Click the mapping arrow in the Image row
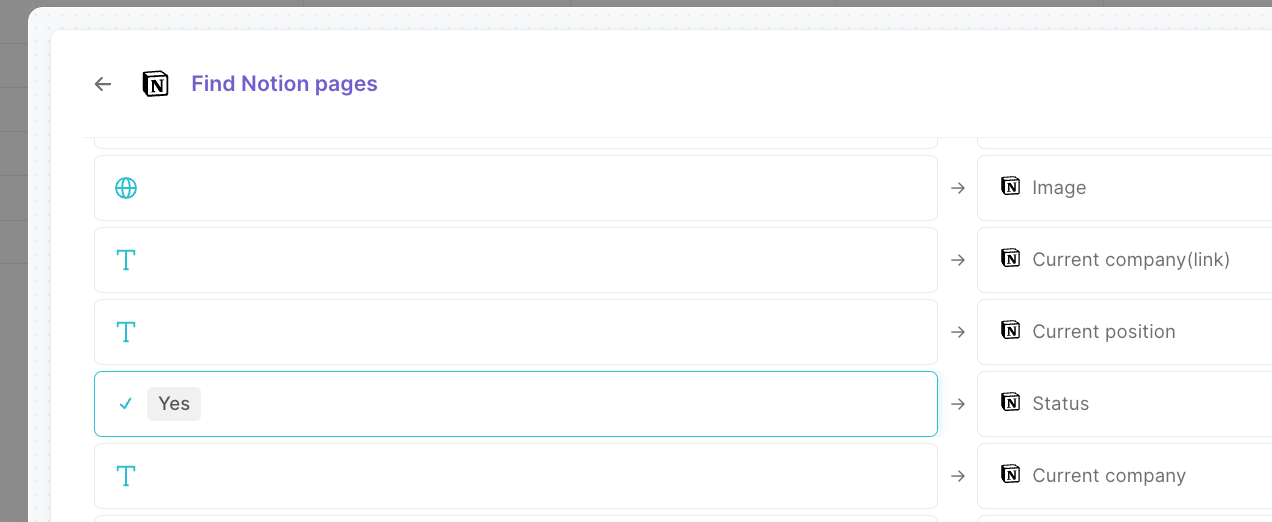This screenshot has width=1272, height=522. tap(958, 188)
